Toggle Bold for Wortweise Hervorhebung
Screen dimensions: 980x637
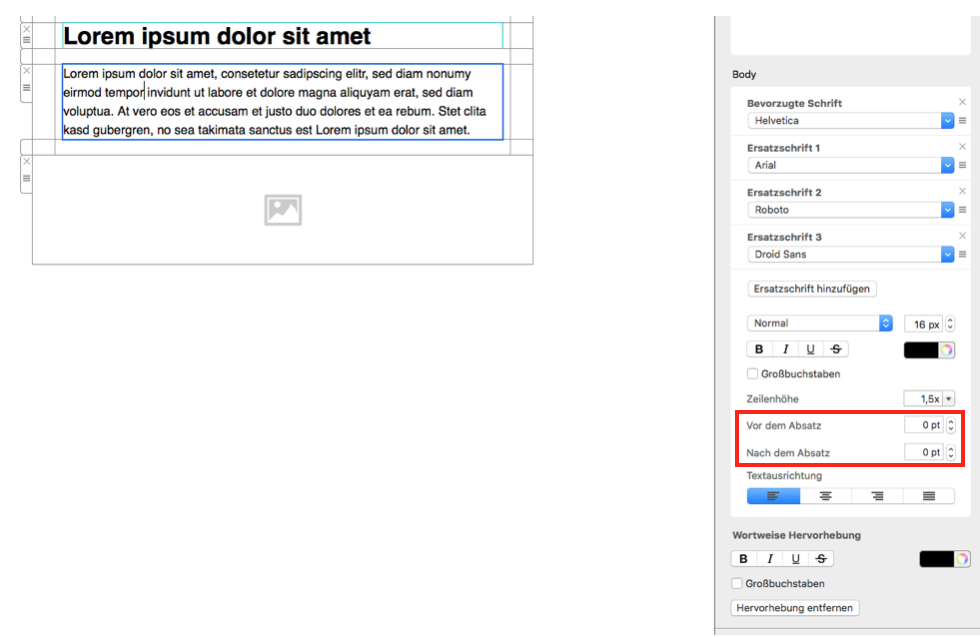pos(744,559)
